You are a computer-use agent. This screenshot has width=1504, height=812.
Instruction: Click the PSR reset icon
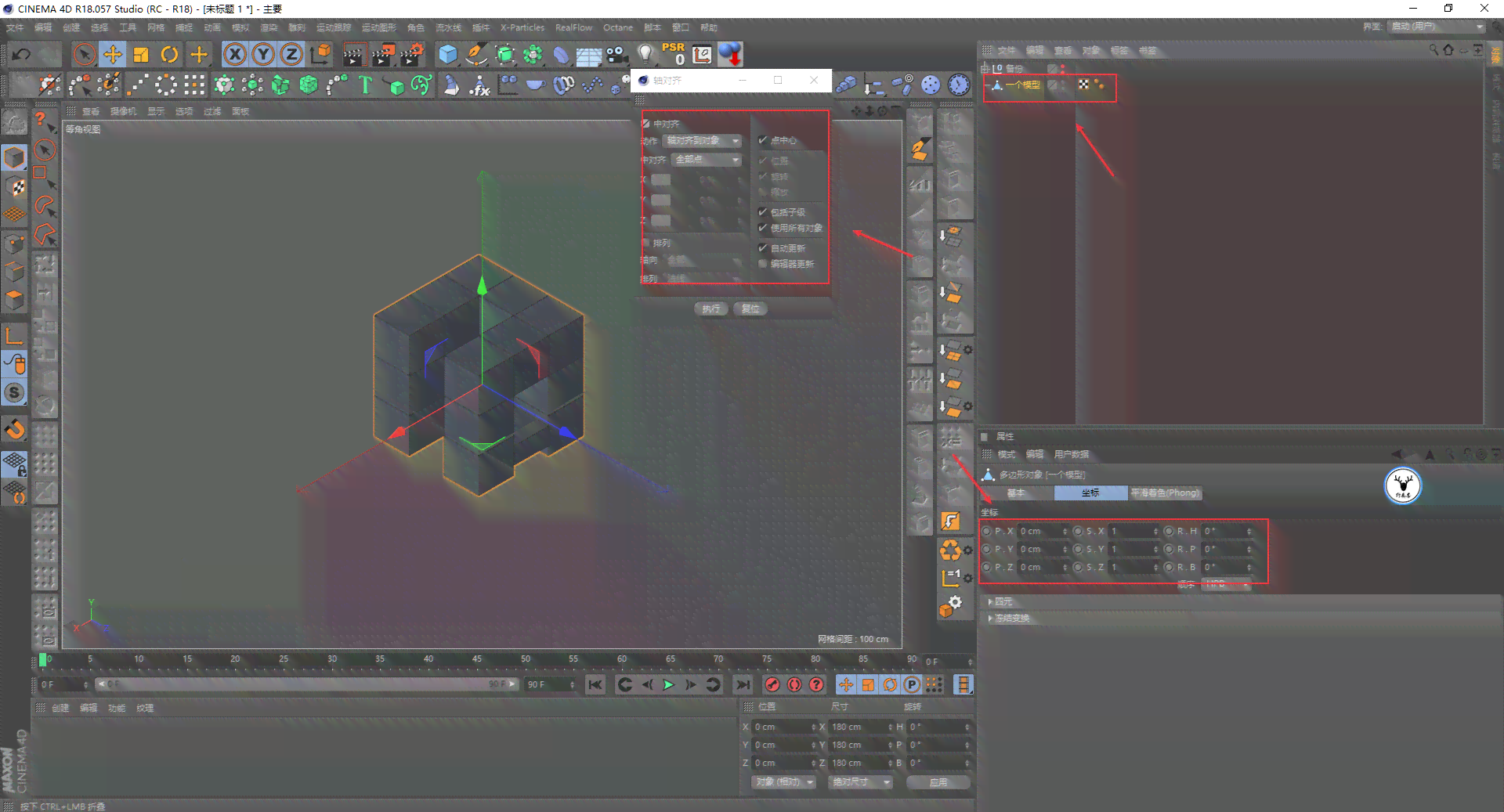(674, 53)
